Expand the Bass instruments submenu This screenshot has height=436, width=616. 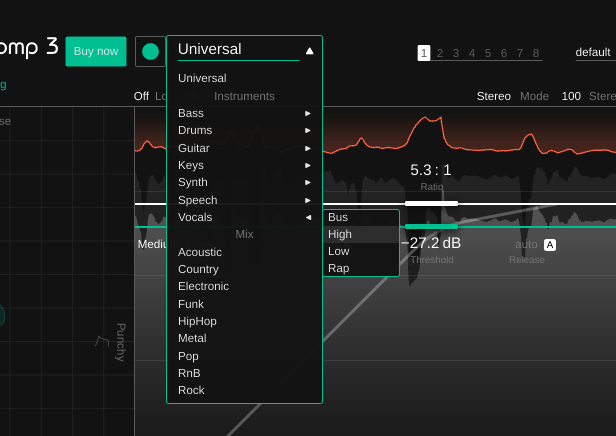pos(244,113)
